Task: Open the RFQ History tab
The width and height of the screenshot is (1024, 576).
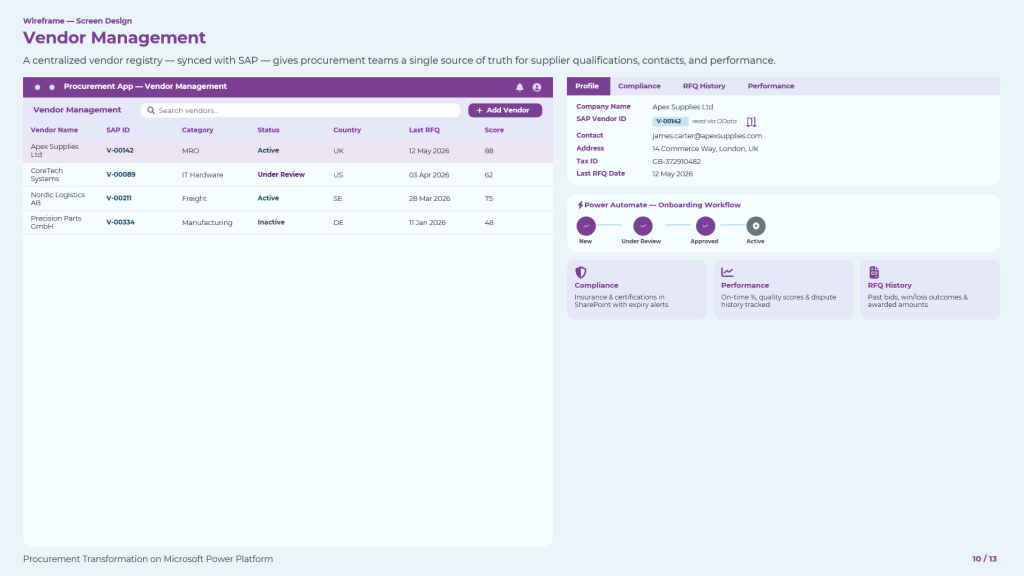Action: coord(704,86)
